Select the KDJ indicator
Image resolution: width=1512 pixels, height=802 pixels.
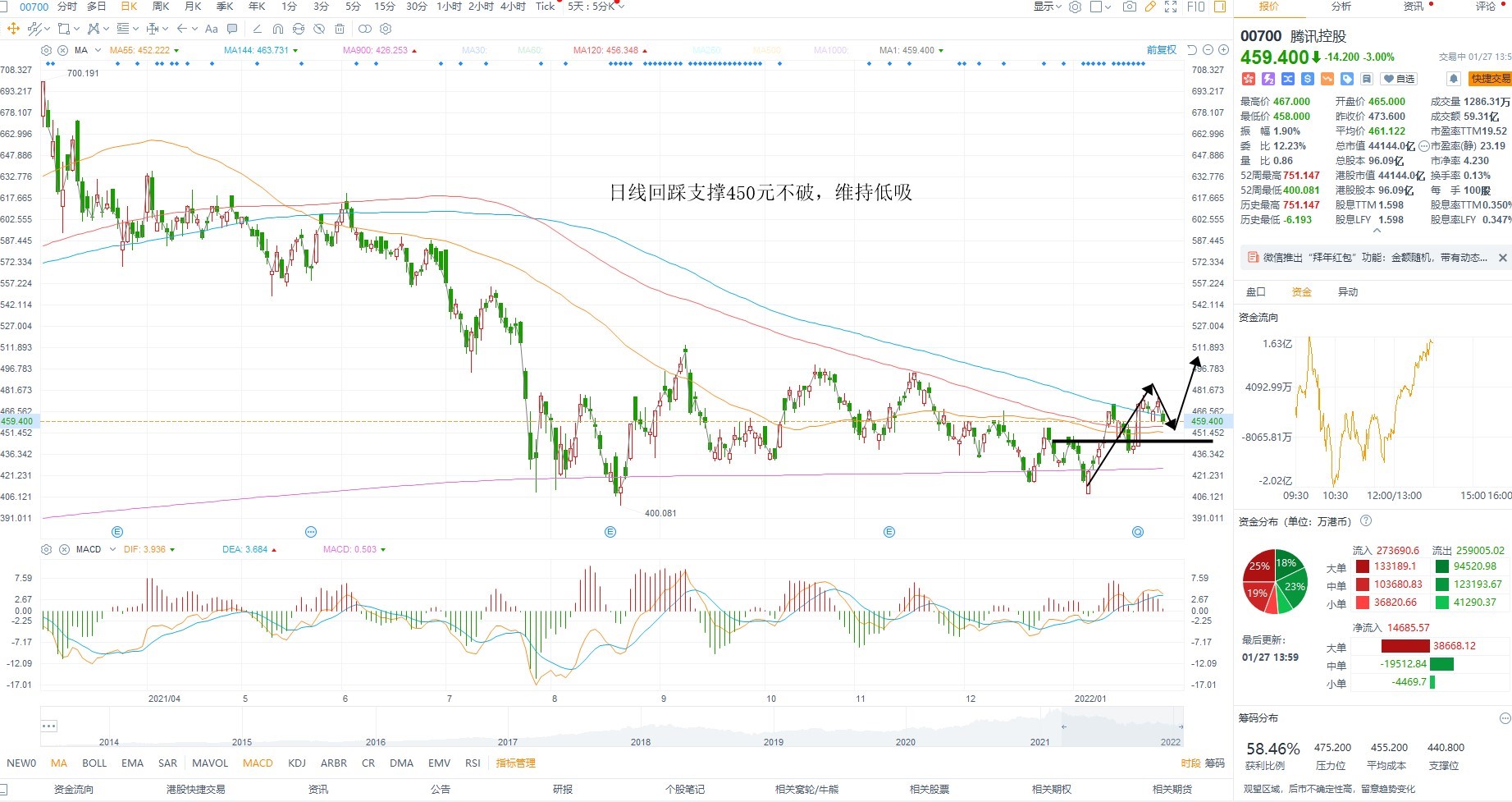(297, 763)
